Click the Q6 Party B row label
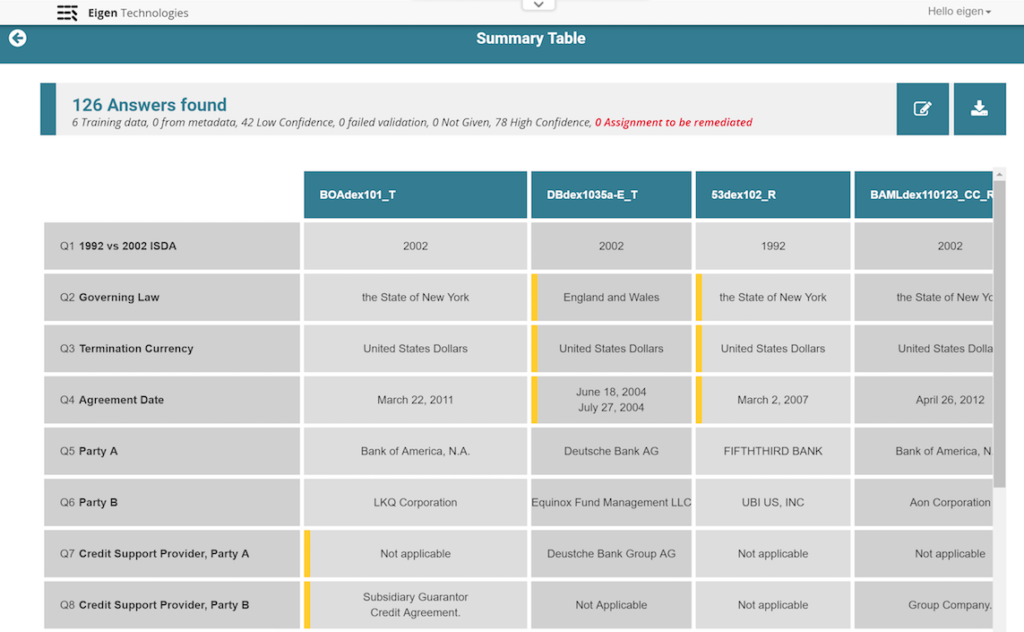The width and height of the screenshot is (1024, 632). (x=172, y=502)
